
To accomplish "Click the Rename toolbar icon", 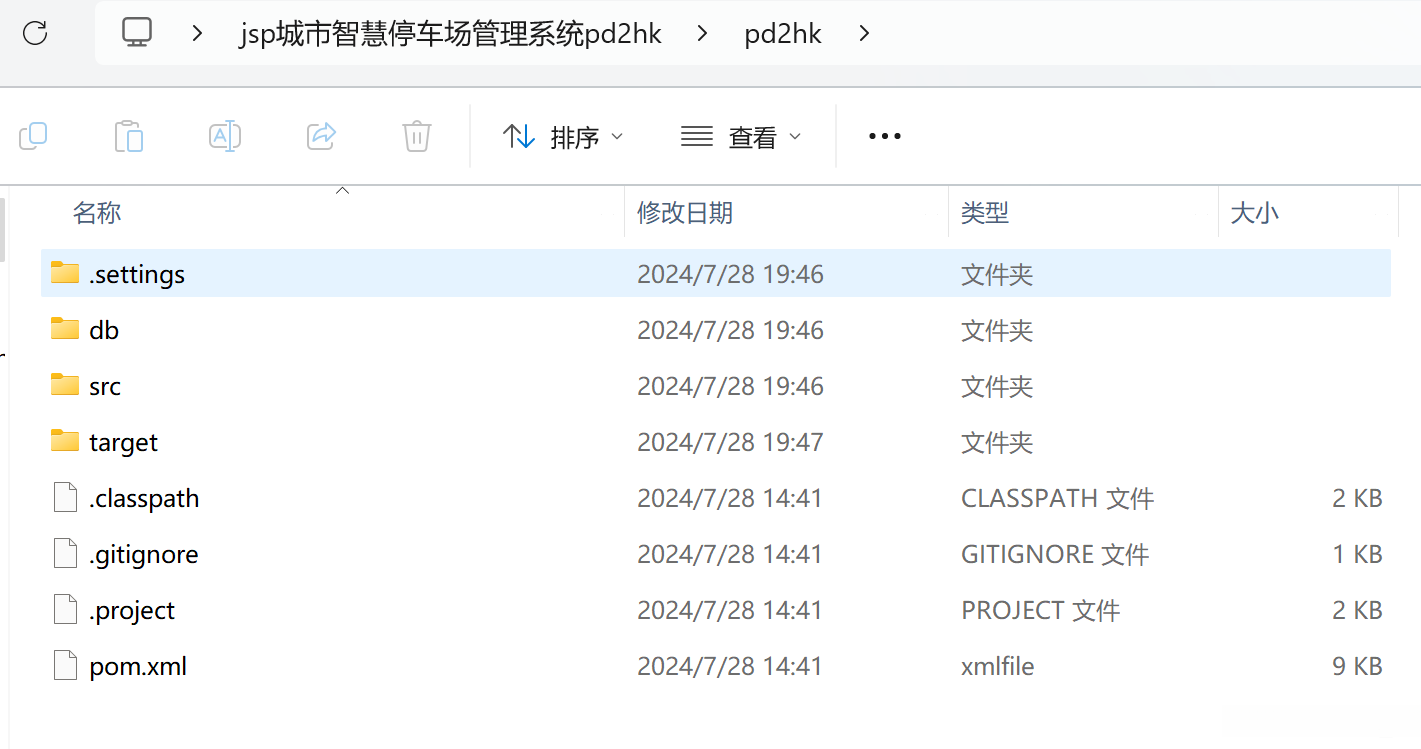I will (225, 136).
